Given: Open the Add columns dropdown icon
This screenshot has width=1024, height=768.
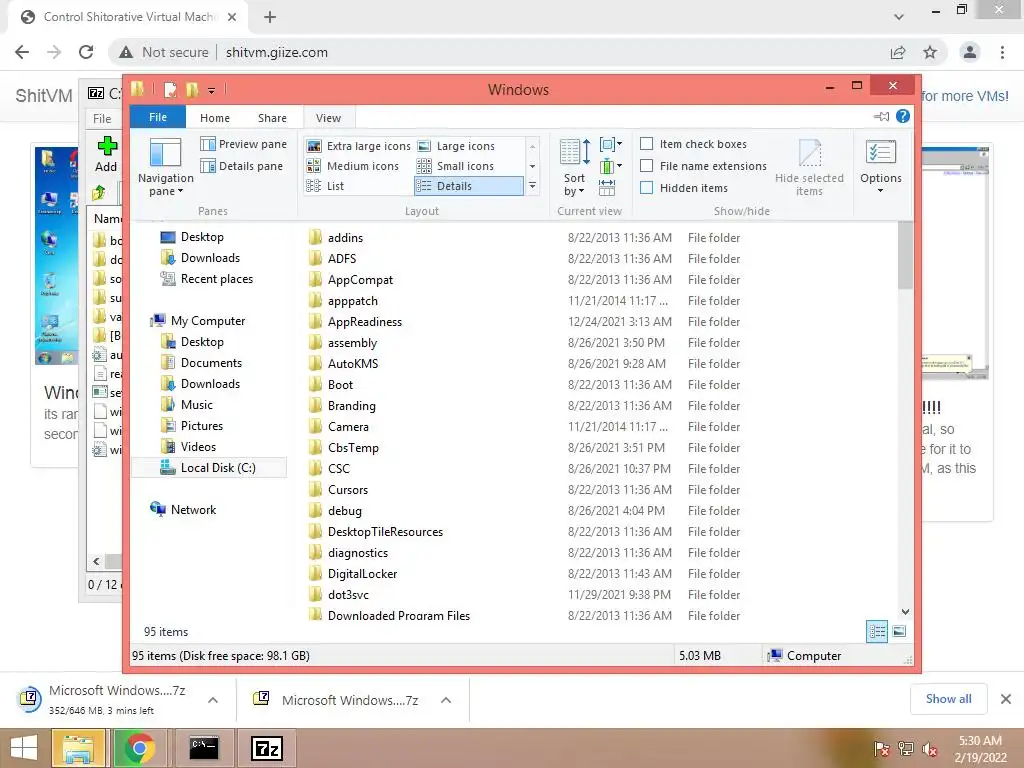Looking at the screenshot, I should pyautogui.click(x=611, y=166).
